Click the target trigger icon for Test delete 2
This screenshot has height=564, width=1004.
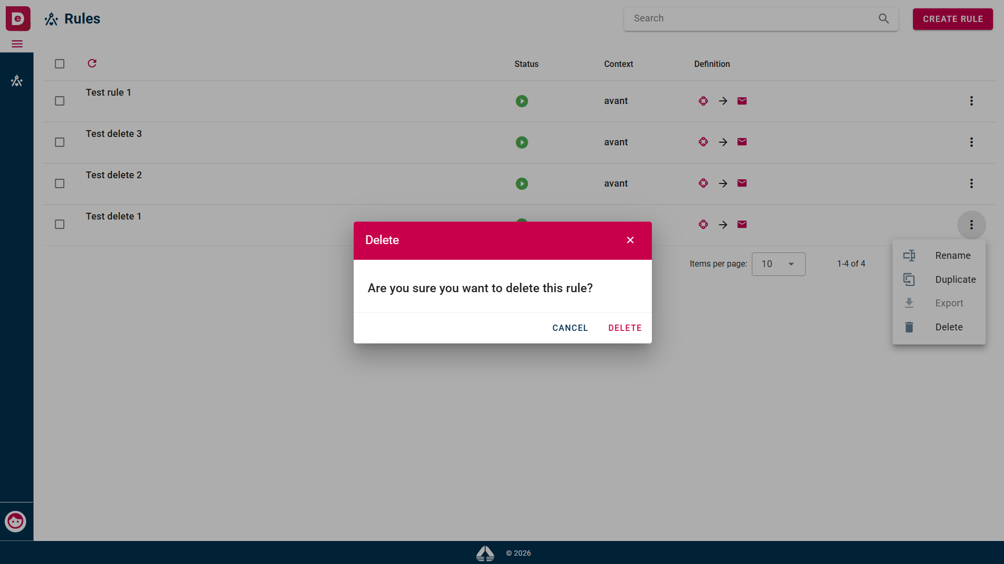click(x=703, y=183)
